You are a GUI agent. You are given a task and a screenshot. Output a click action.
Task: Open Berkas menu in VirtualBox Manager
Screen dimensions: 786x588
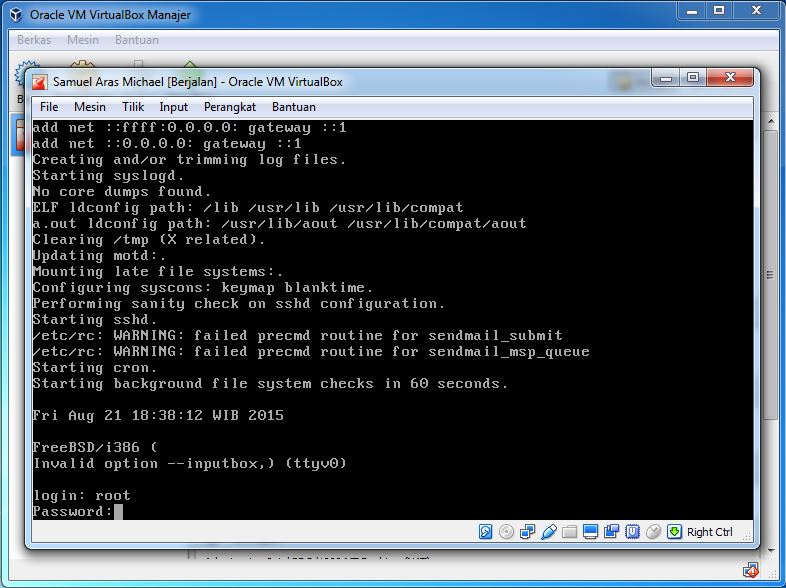tap(34, 40)
